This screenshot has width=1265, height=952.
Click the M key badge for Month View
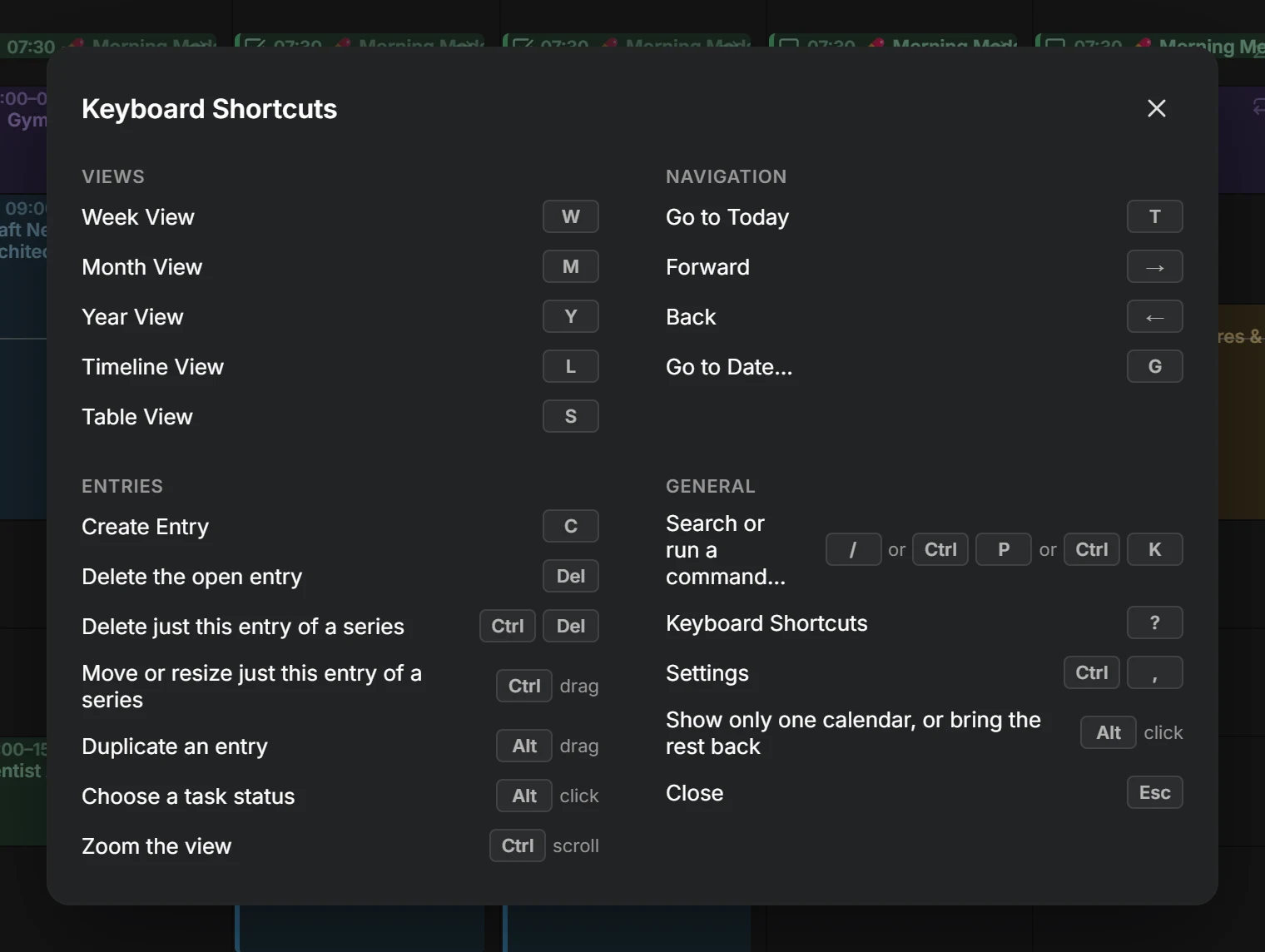[x=570, y=267]
